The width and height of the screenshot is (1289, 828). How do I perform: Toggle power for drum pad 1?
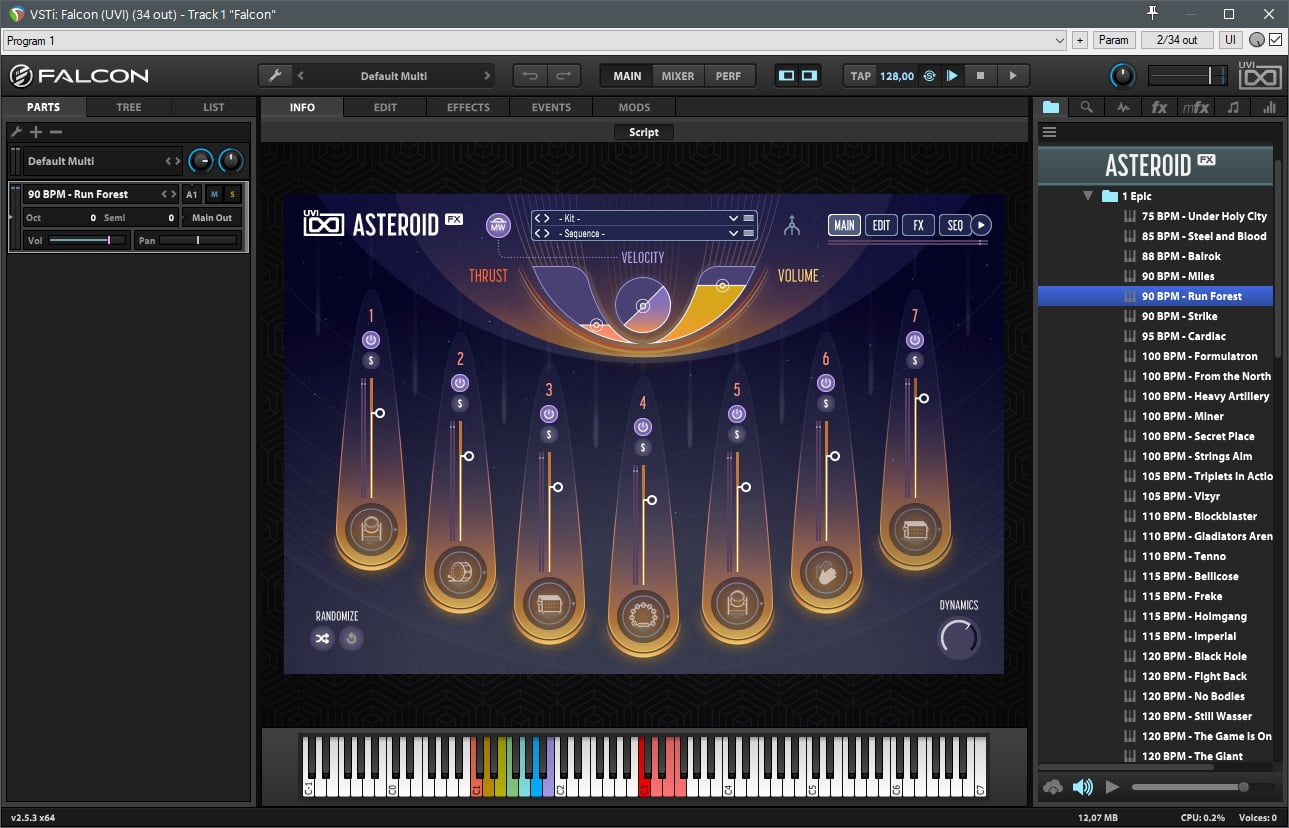coord(371,340)
